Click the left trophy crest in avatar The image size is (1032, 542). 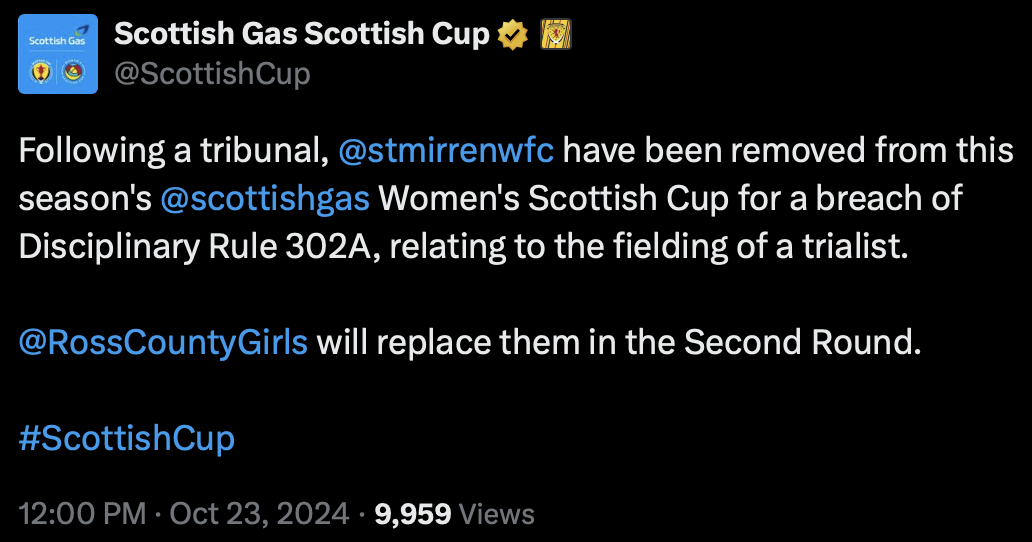[41, 72]
